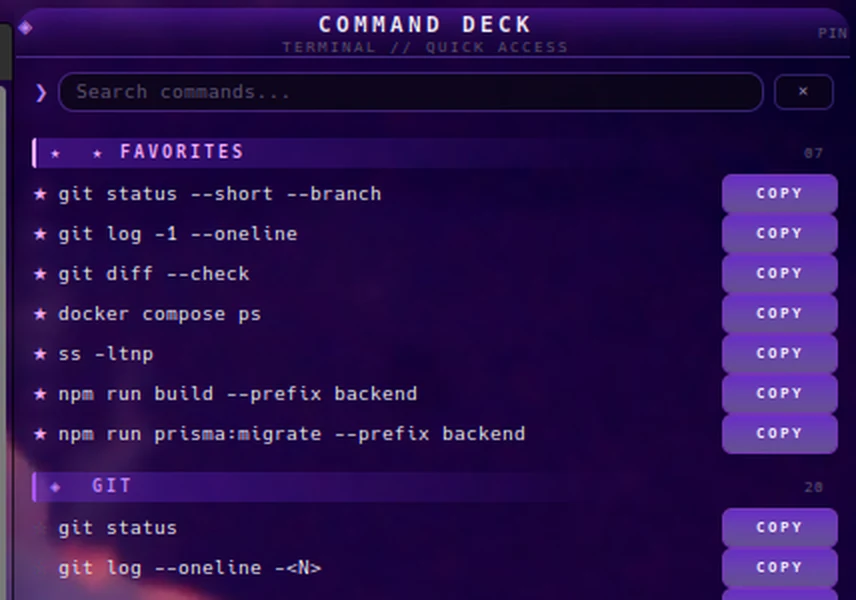The image size is (856, 600).
Task: Clear search with the × button
Action: 803,92
